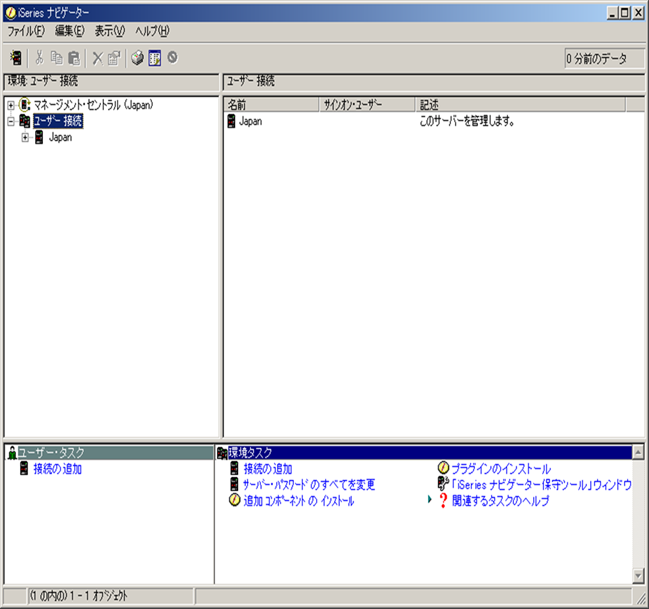
Task: Click プラグインのインストール link
Action: coord(501,469)
